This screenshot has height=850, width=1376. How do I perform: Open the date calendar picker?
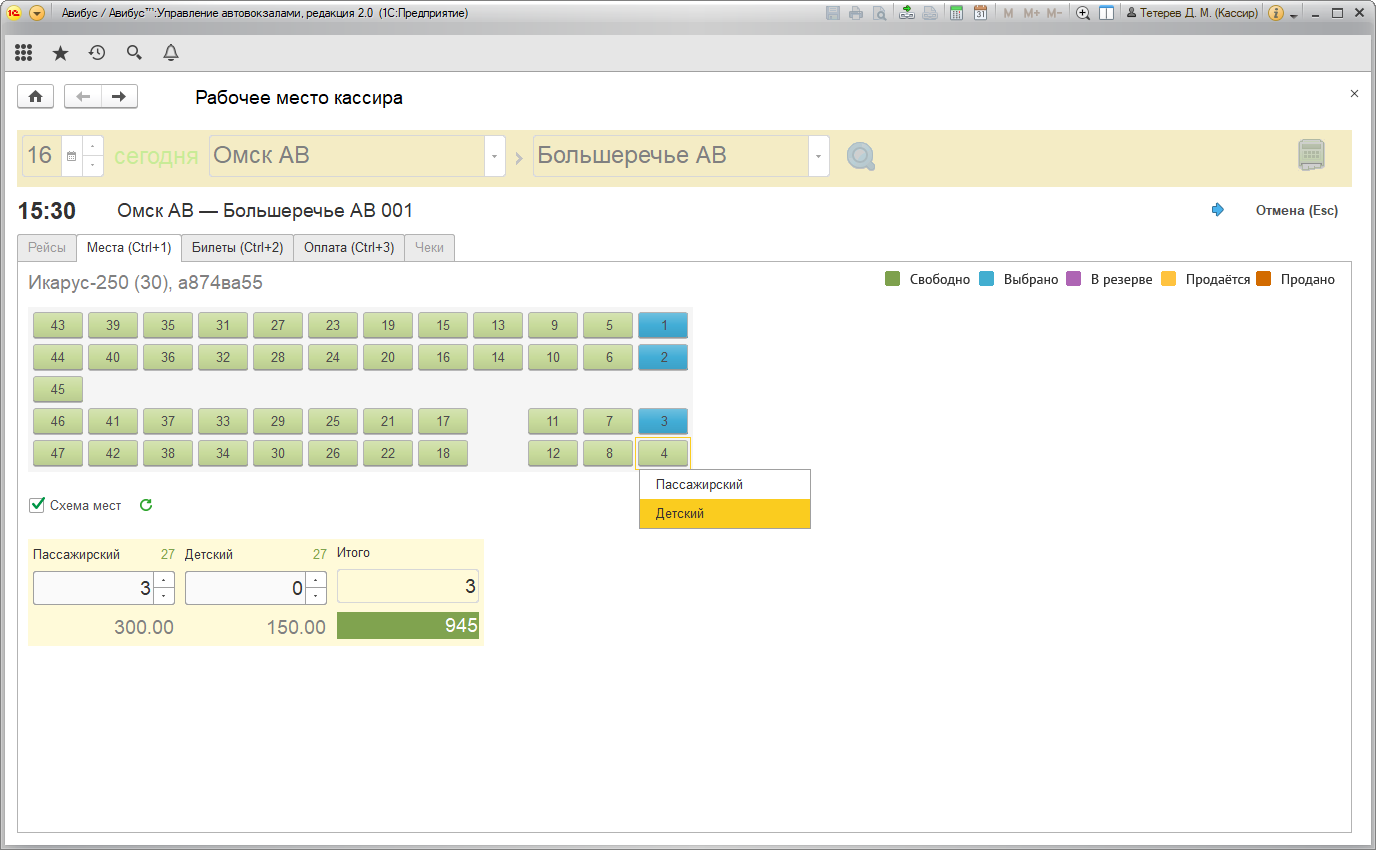pyautogui.click(x=71, y=157)
